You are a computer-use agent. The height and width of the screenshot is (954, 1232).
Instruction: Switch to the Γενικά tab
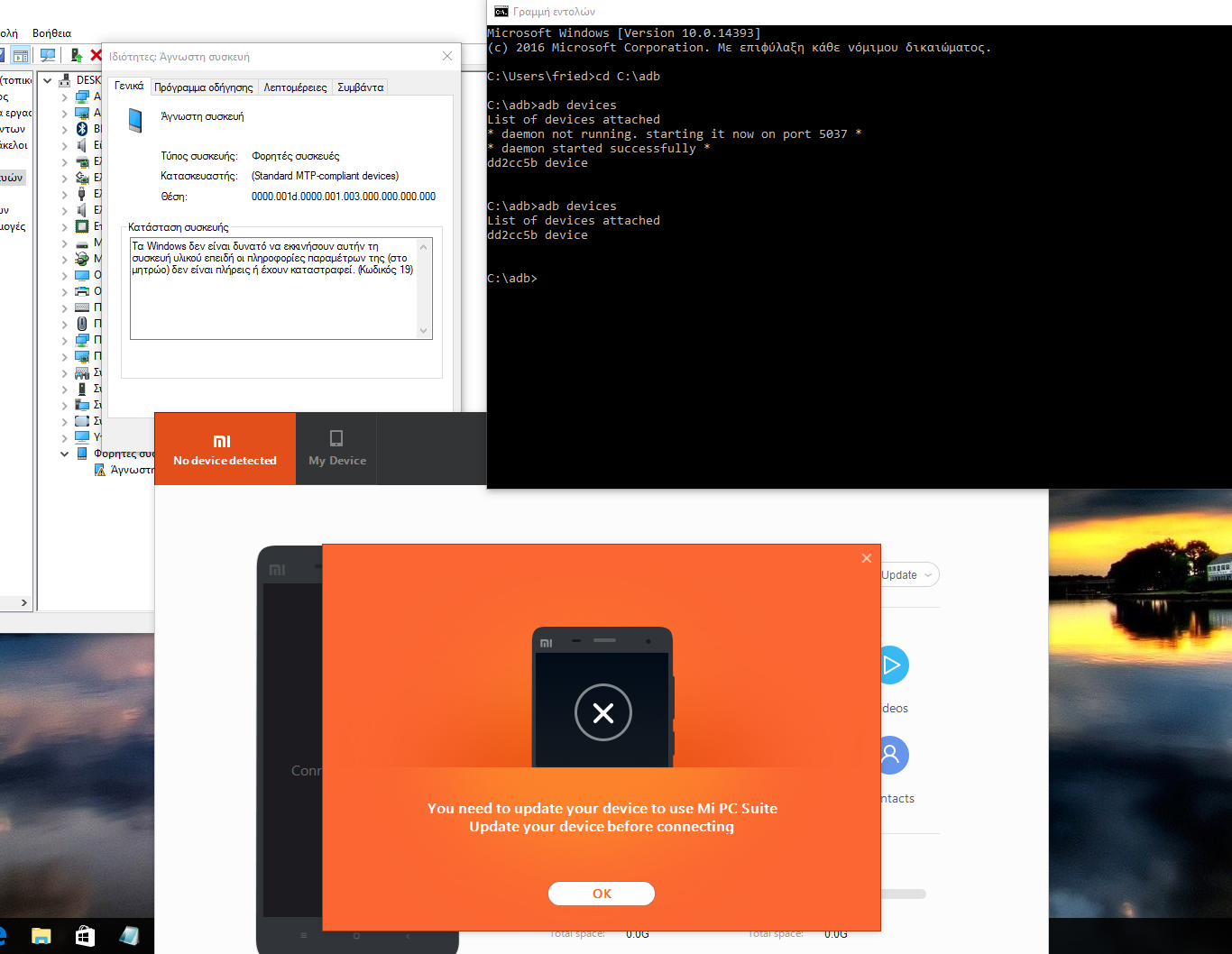[x=129, y=86]
